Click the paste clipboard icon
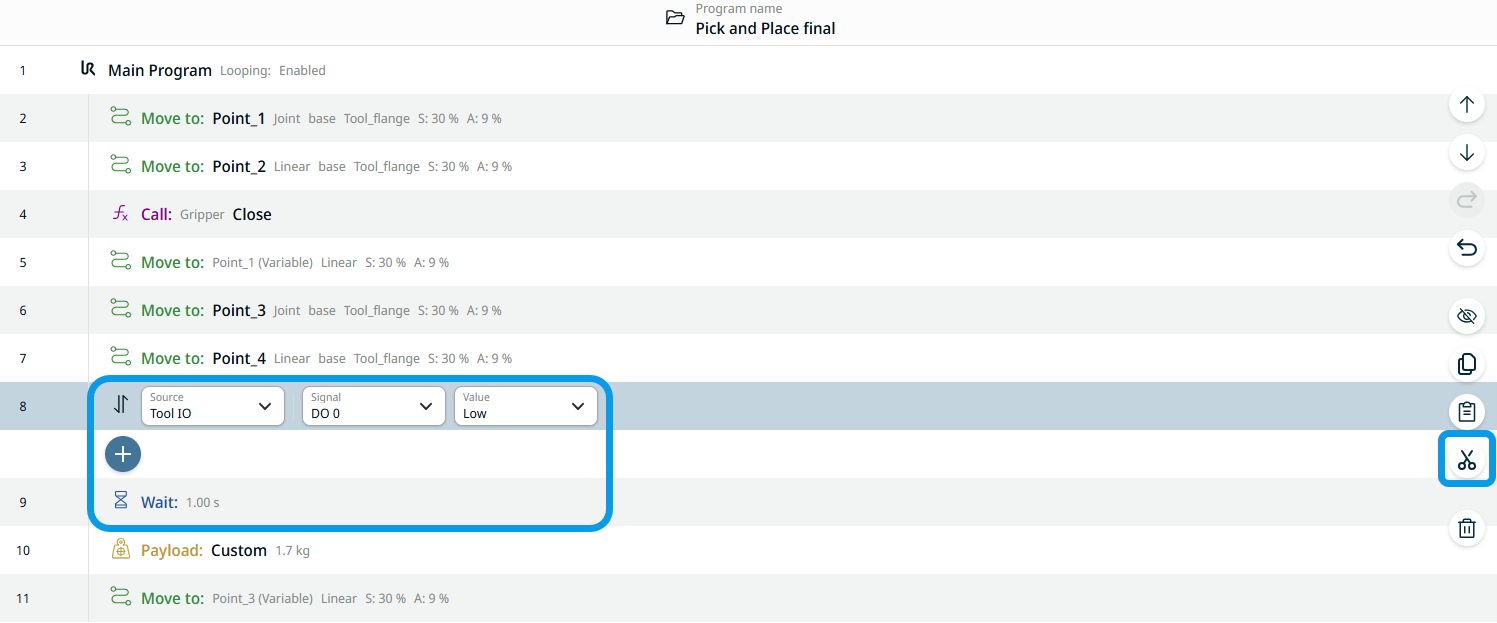Viewport: 1497px width, 623px height. click(1466, 412)
